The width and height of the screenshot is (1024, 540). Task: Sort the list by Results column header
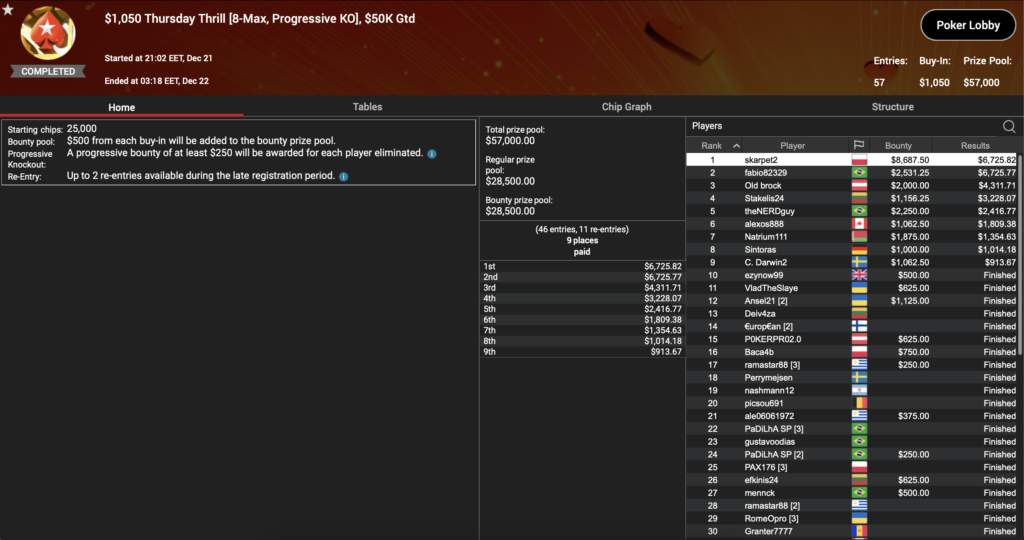click(x=975, y=146)
